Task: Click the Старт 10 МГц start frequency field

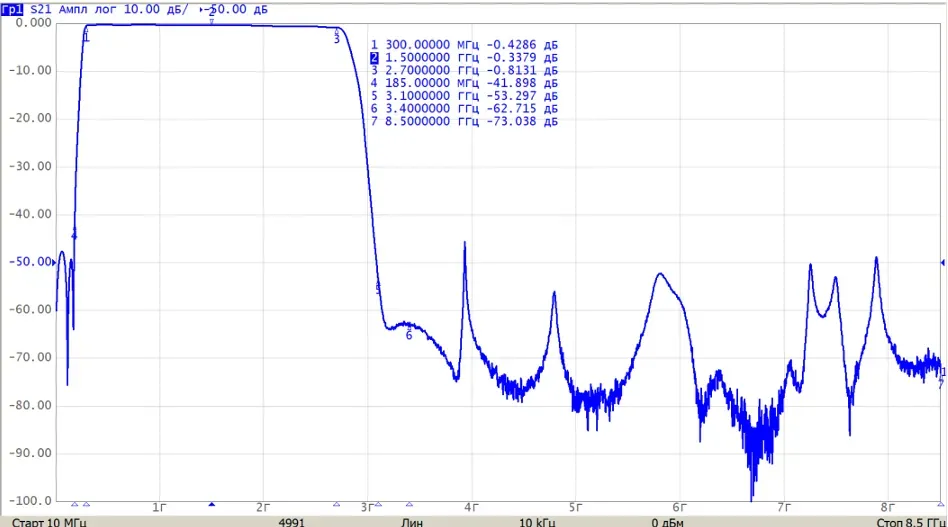Action: pos(49,522)
